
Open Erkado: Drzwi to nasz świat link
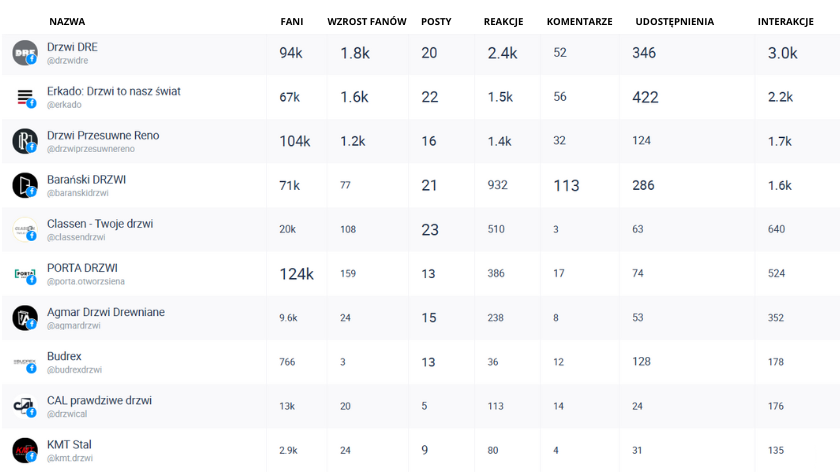(113, 91)
